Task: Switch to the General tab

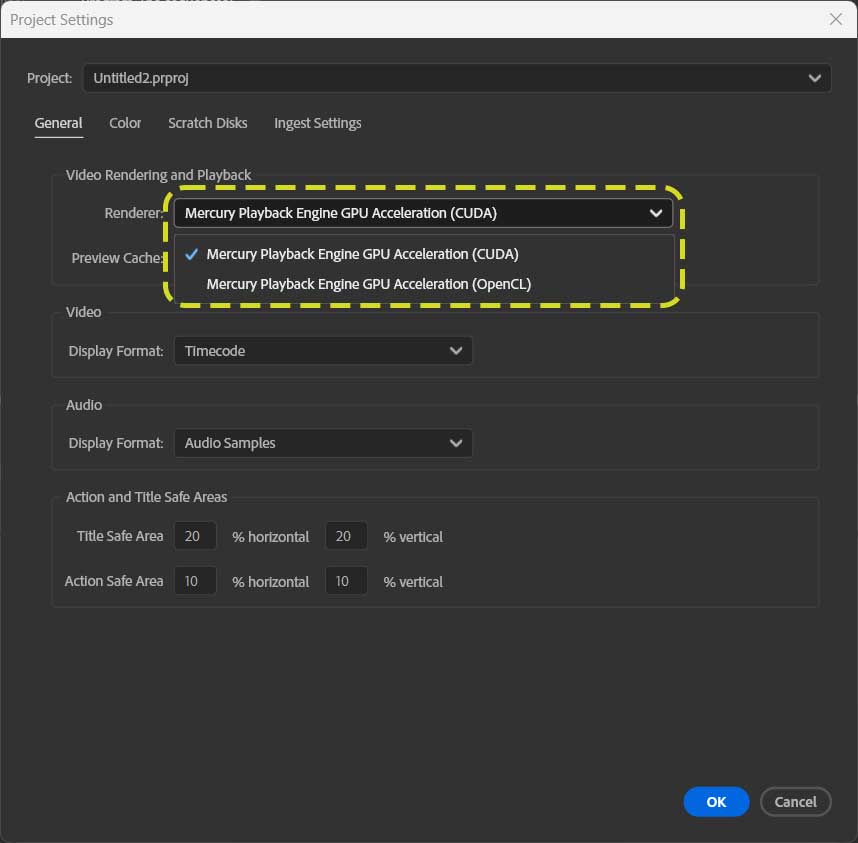Action: [x=58, y=123]
